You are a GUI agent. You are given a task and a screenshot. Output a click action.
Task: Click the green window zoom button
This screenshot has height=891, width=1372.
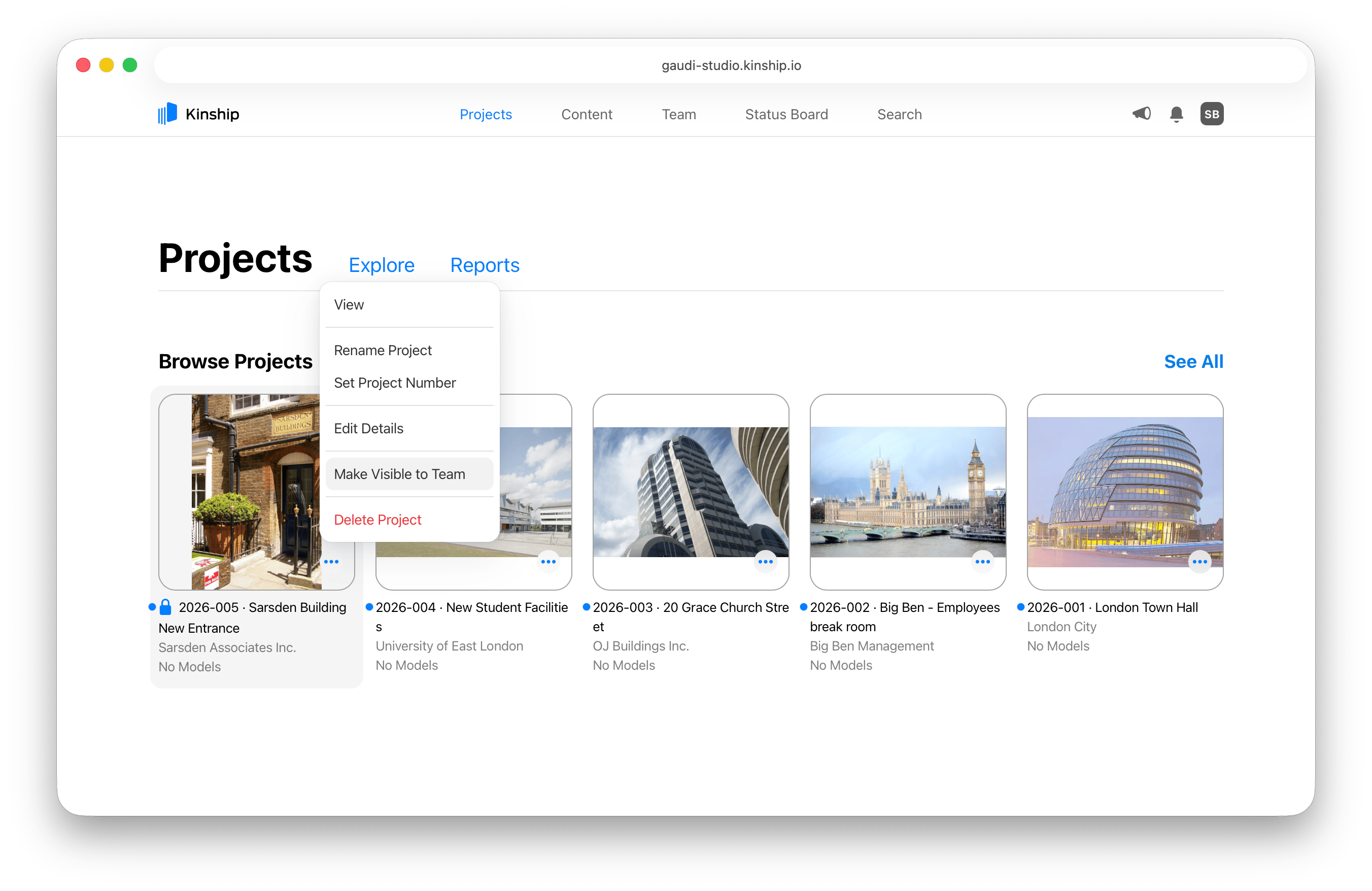coord(130,65)
